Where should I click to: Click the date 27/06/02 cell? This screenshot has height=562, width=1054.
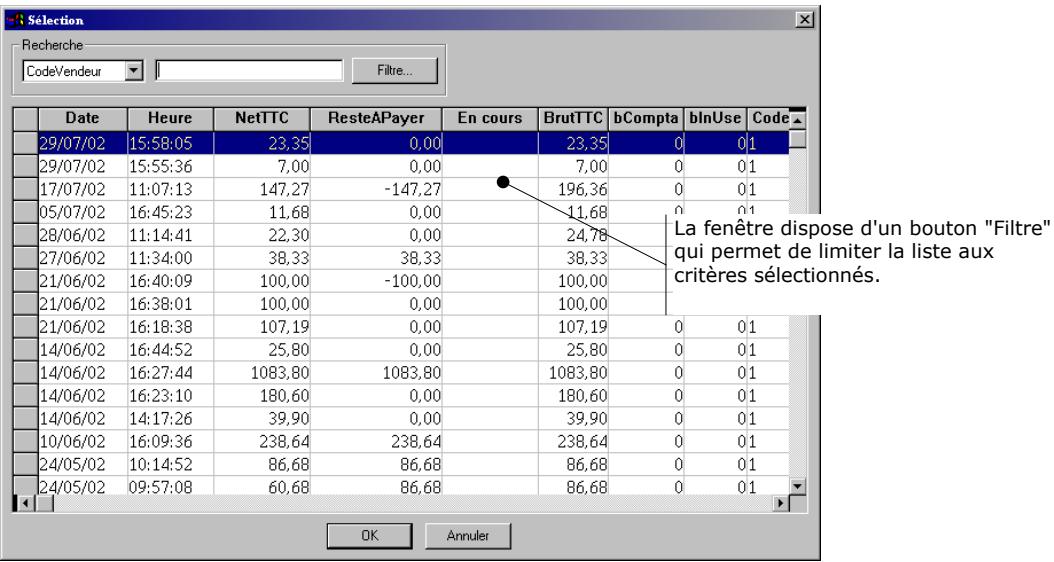[x=83, y=257]
